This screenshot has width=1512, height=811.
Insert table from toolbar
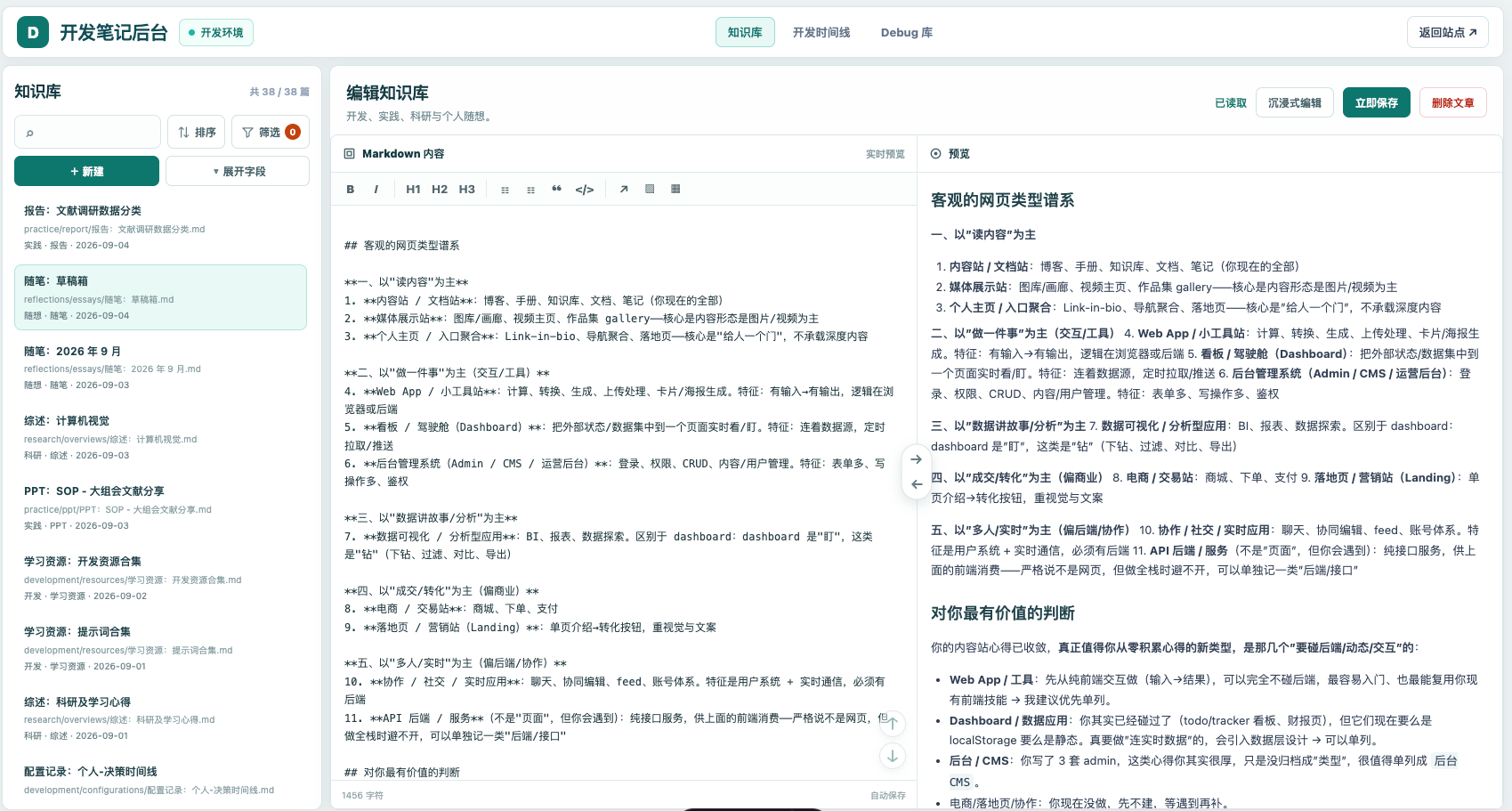pyautogui.click(x=675, y=190)
